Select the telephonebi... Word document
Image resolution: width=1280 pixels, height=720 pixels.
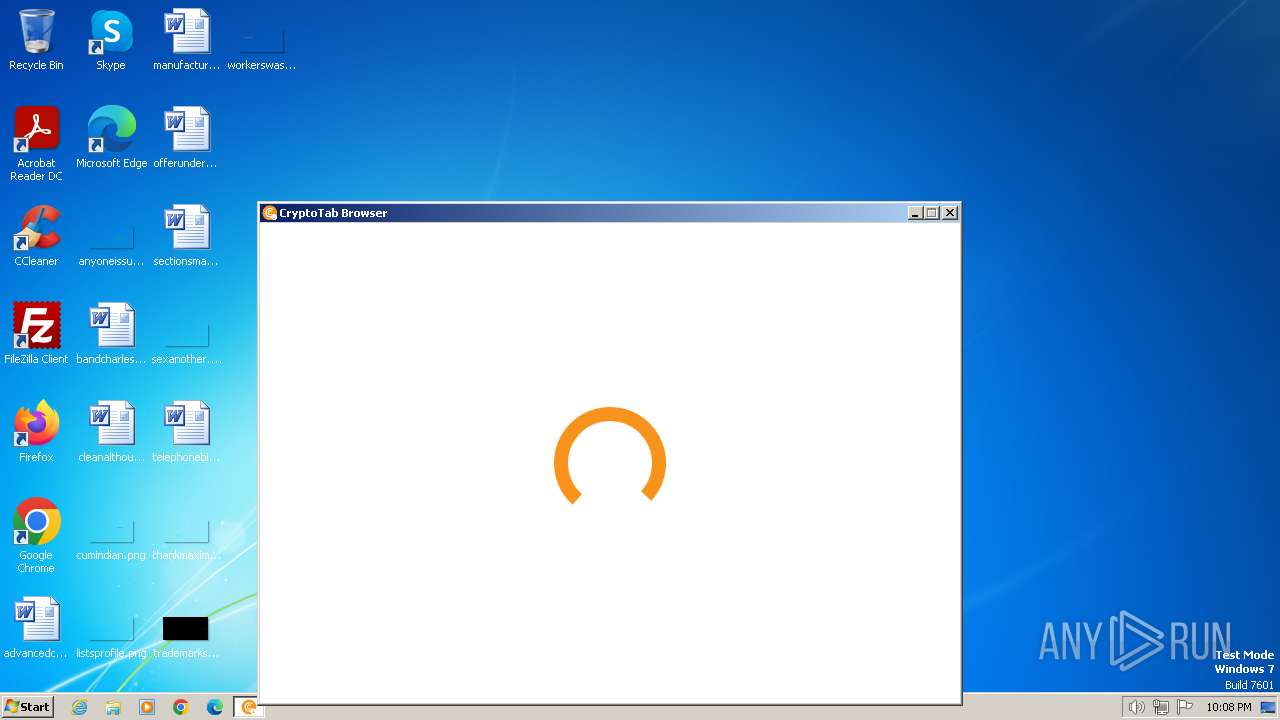(186, 432)
